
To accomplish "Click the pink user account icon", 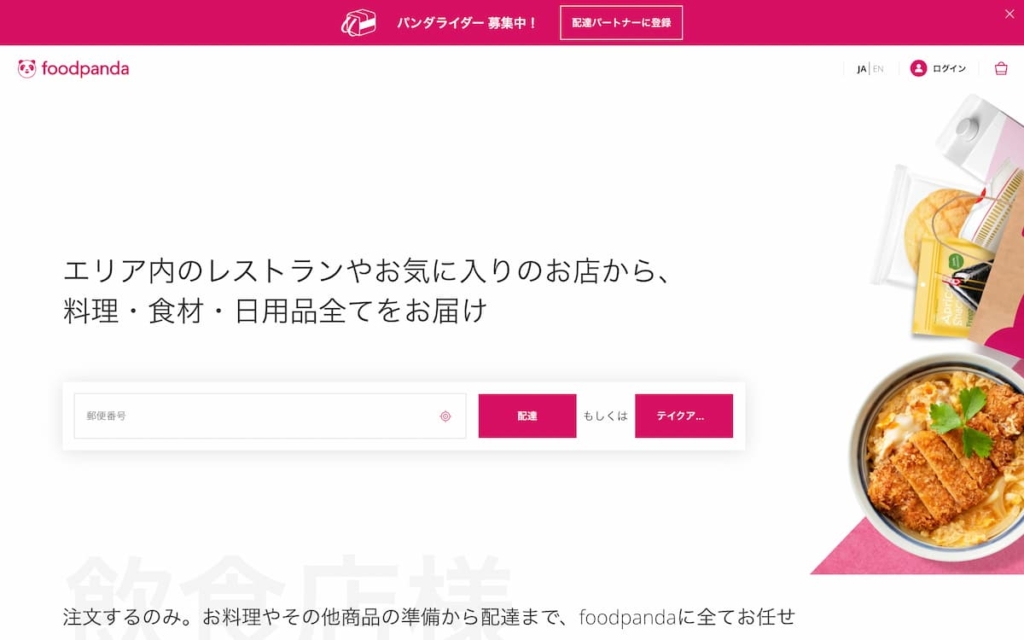I will click(x=918, y=68).
